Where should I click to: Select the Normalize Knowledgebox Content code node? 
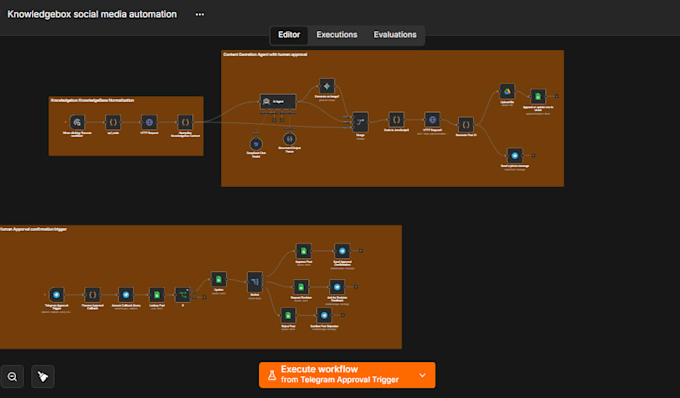[185, 122]
